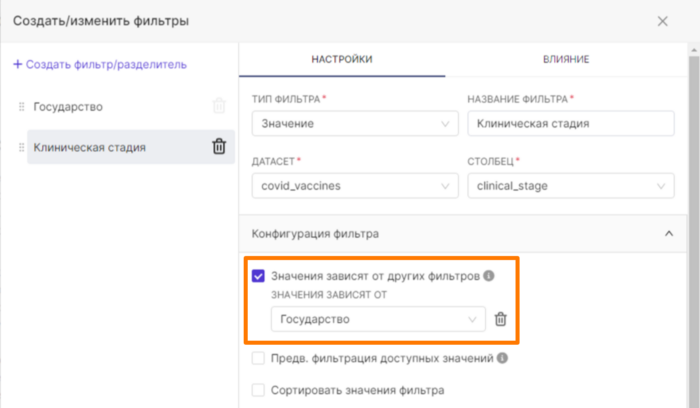Enable Предв. фильтрация доступных значений checkbox

pyautogui.click(x=258, y=358)
